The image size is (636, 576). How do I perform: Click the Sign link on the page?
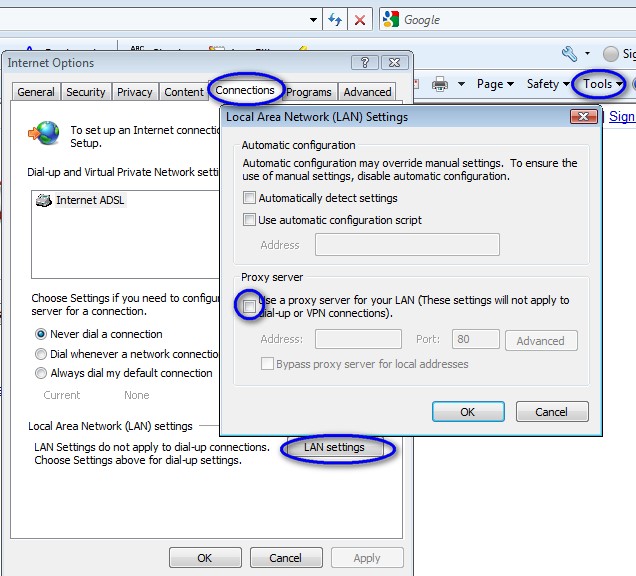[622, 117]
